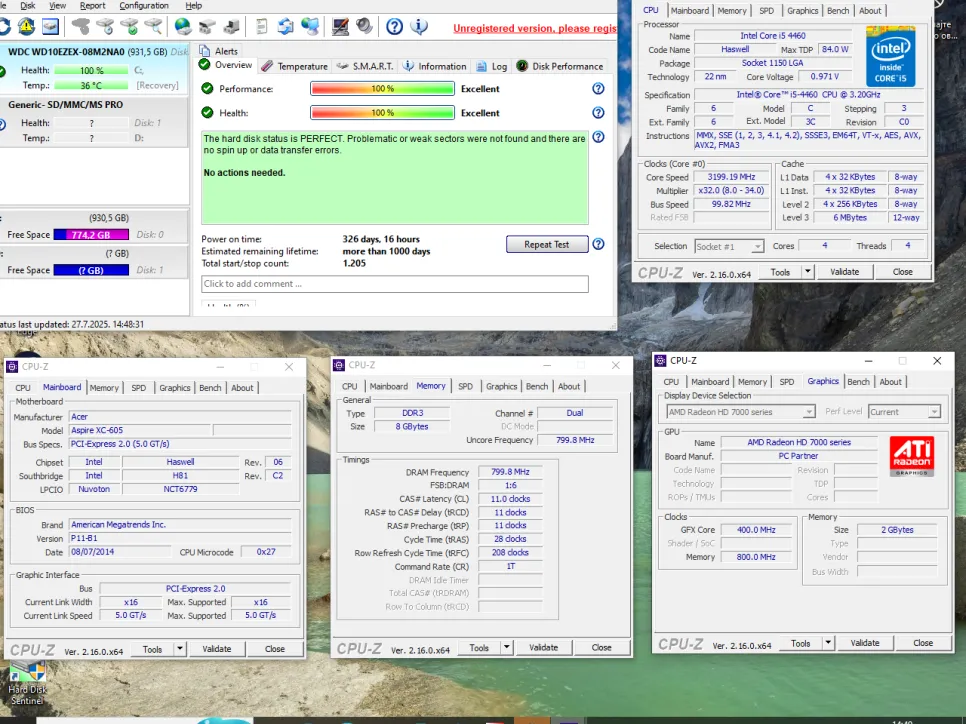This screenshot has width=966, height=724.
Task: Open the Log tab
Action: (492, 66)
